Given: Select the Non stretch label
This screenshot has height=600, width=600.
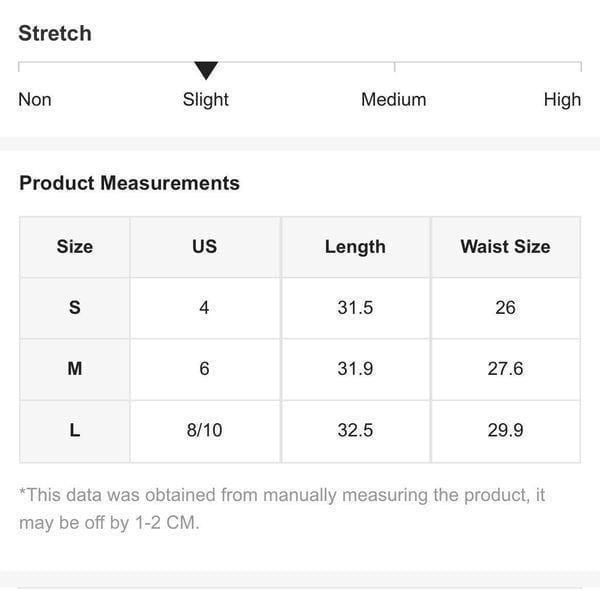Looking at the screenshot, I should (35, 99).
